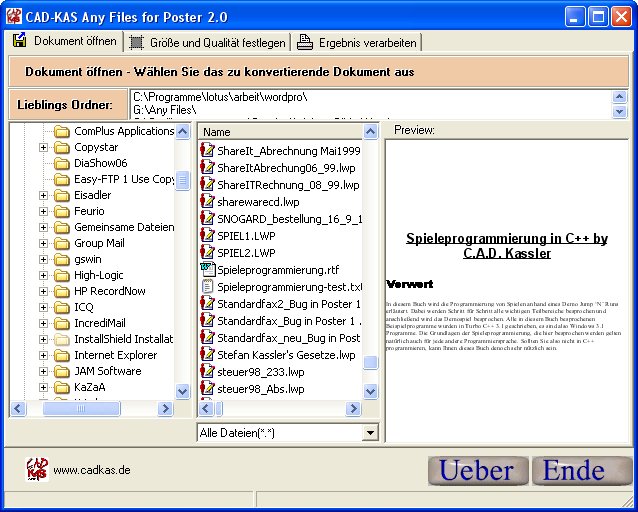
Task: Expand the JAM Software folder node
Action: tap(44, 372)
